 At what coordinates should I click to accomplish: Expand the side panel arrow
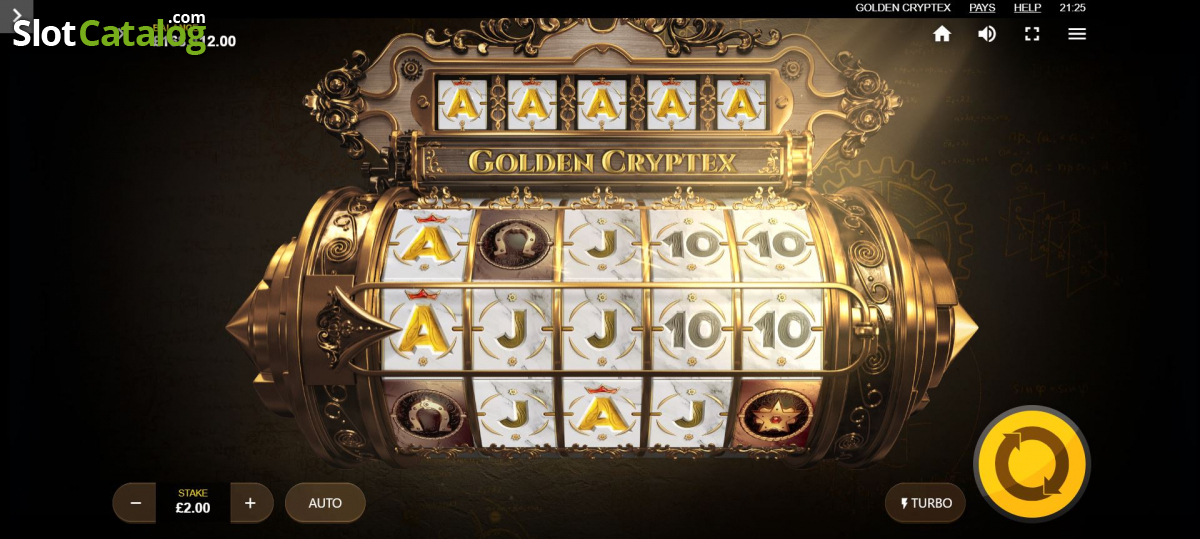(x=16, y=15)
